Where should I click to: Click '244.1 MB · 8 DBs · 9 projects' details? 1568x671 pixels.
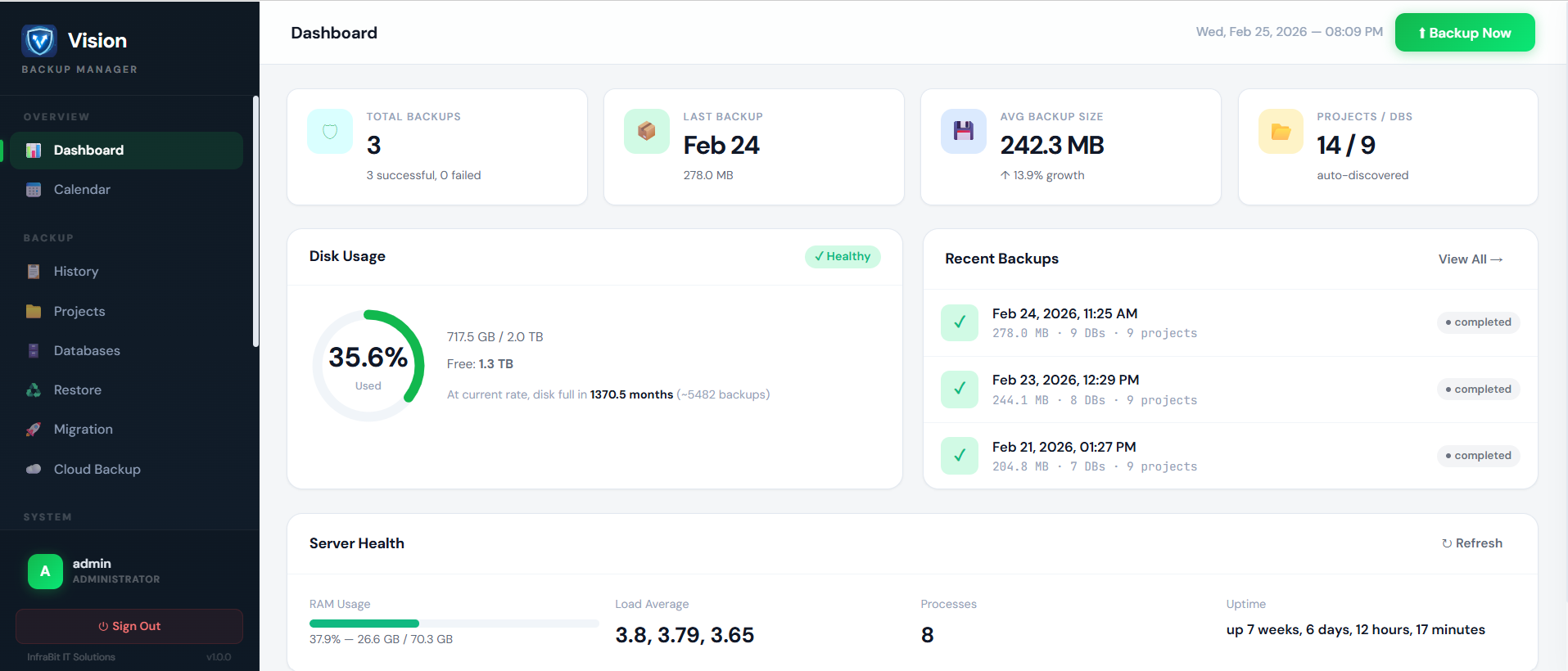click(x=1095, y=400)
